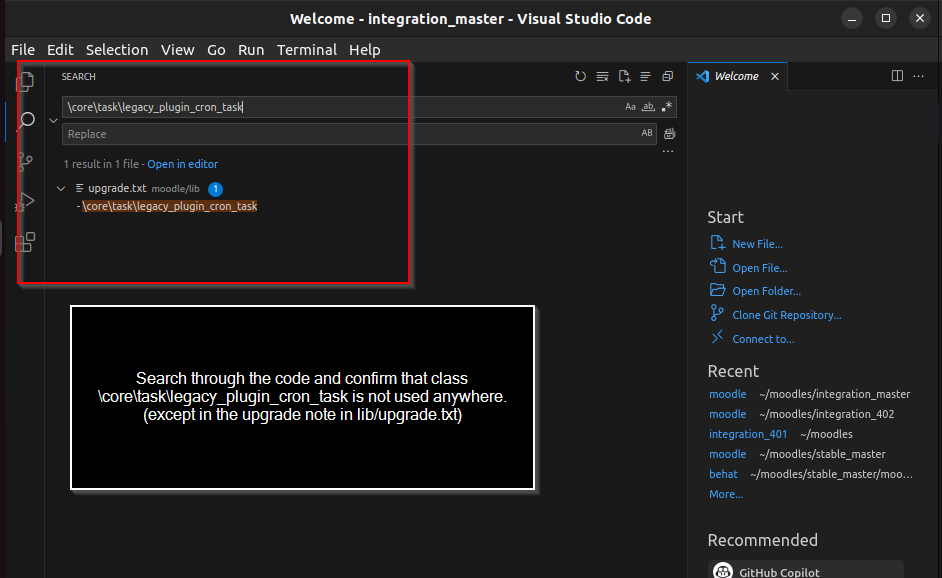Open recent moodle in integration_master
The height and width of the screenshot is (578, 942).
728,394
